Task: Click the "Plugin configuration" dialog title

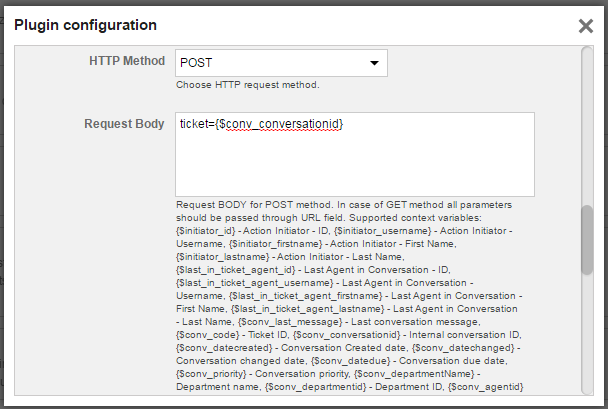Action: [85, 24]
